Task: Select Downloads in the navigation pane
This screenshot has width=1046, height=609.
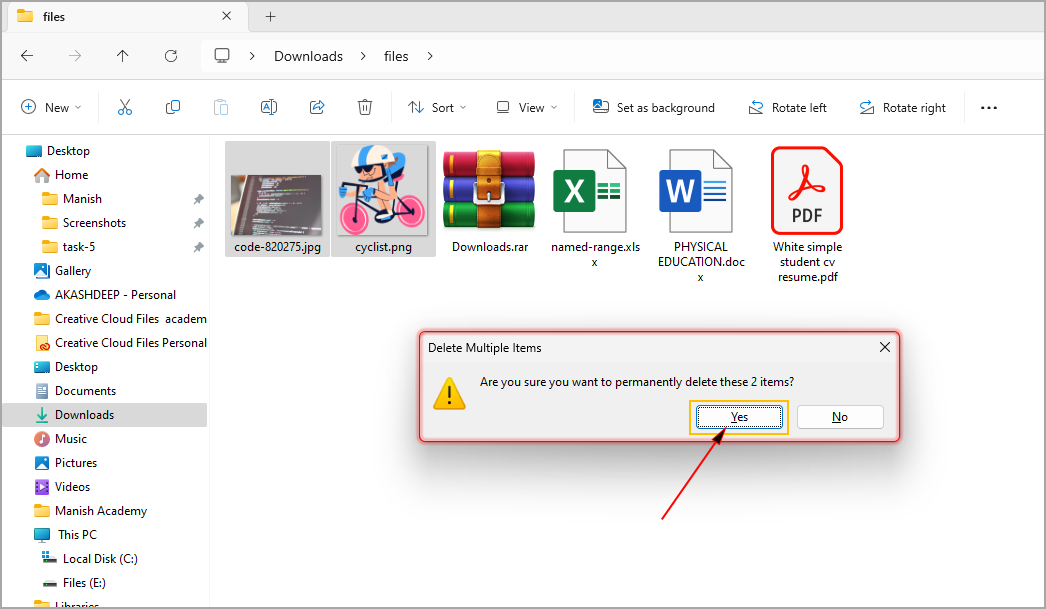Action: [x=84, y=415]
